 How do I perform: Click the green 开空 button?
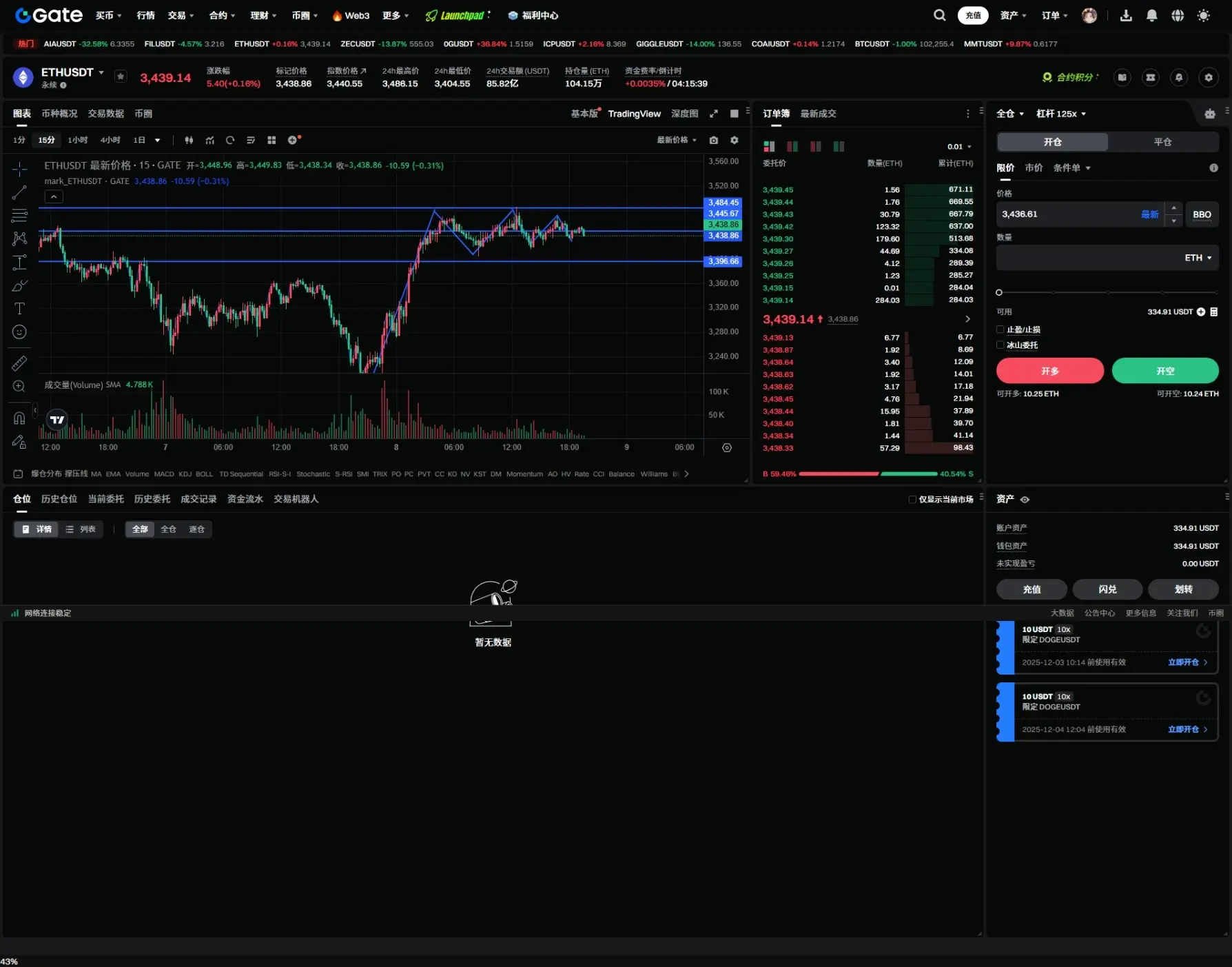point(1165,371)
